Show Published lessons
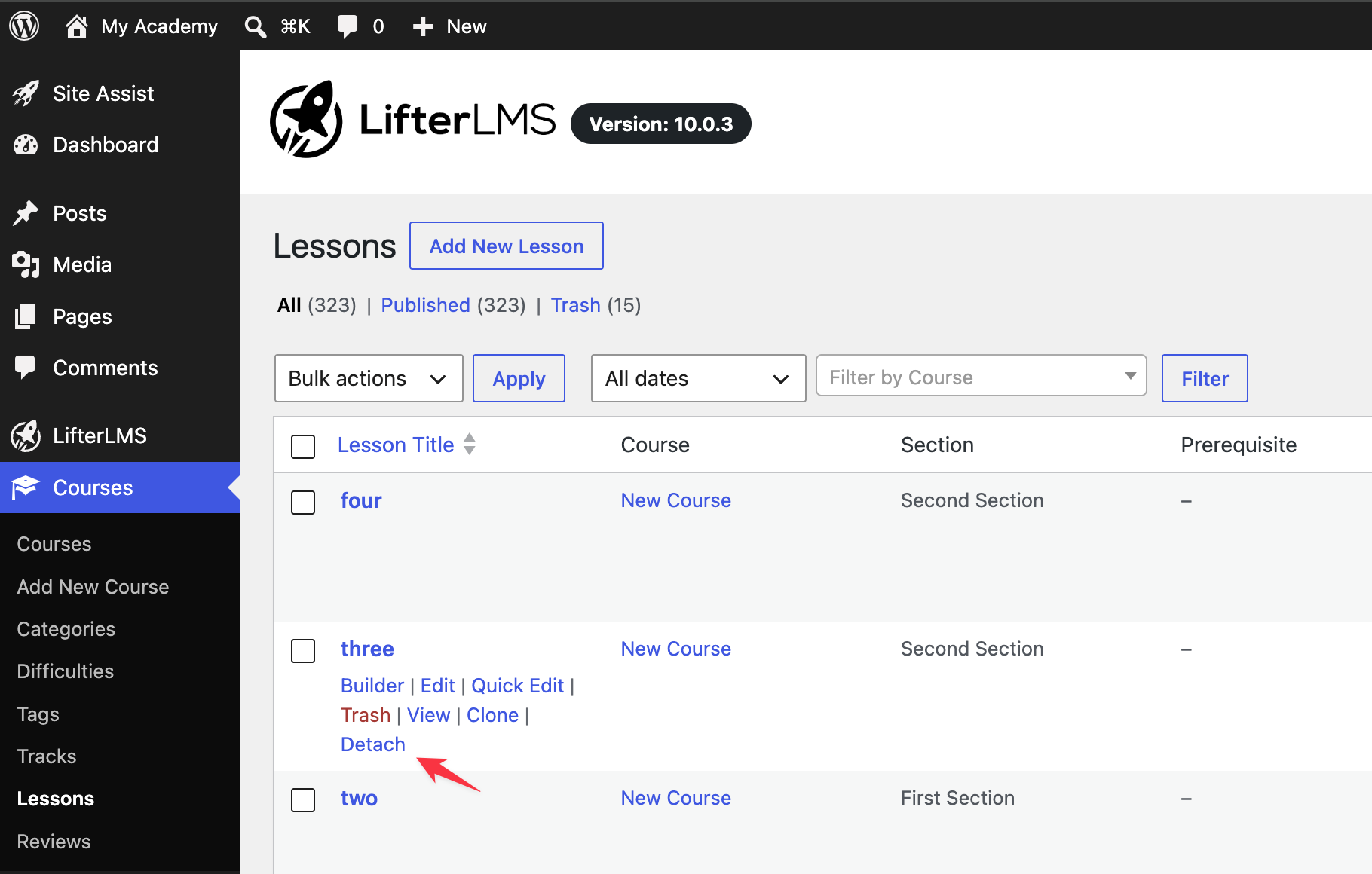The width and height of the screenshot is (1372, 874). pyautogui.click(x=425, y=305)
